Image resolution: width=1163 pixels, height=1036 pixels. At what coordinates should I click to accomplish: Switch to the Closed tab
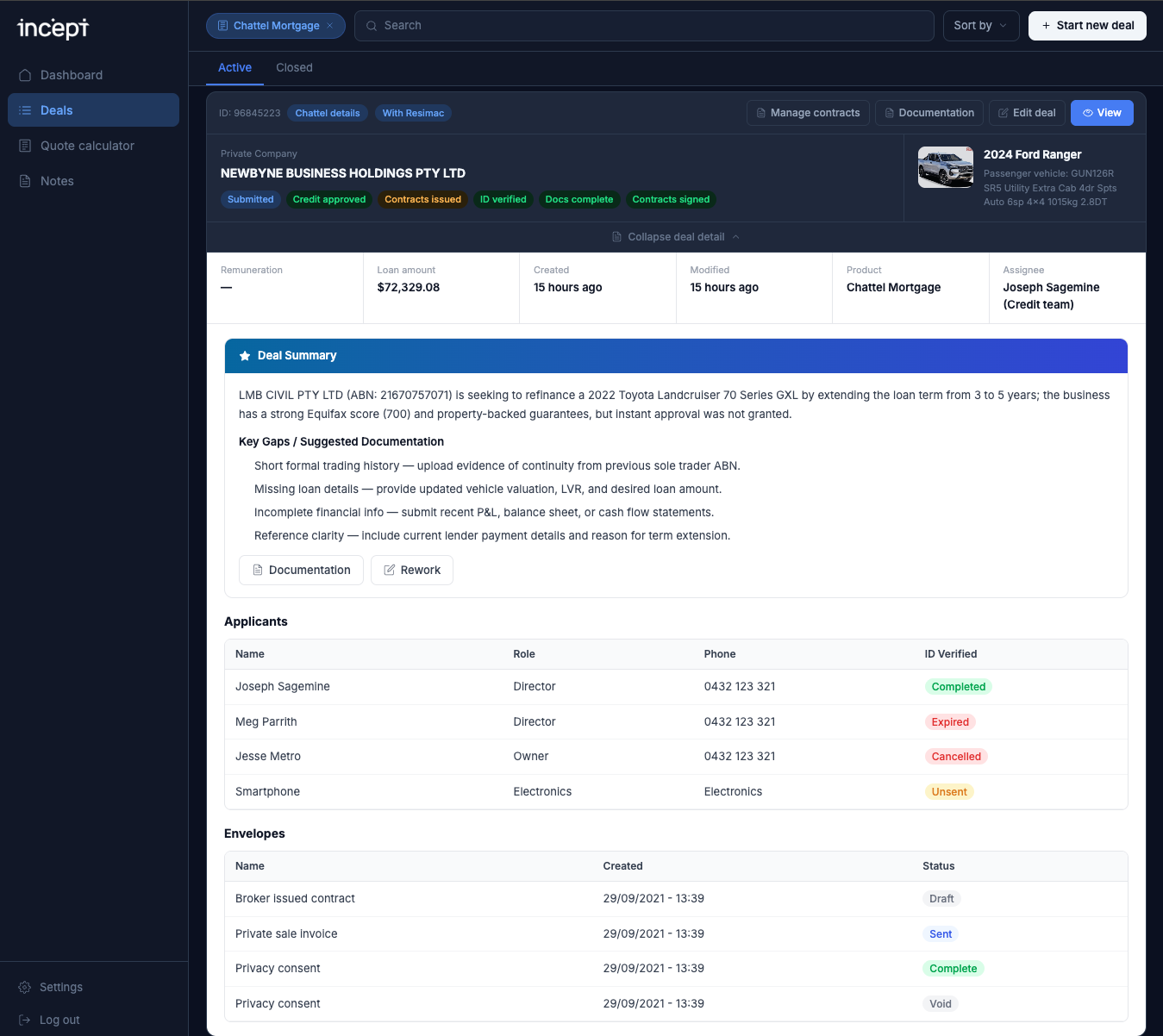pos(294,67)
